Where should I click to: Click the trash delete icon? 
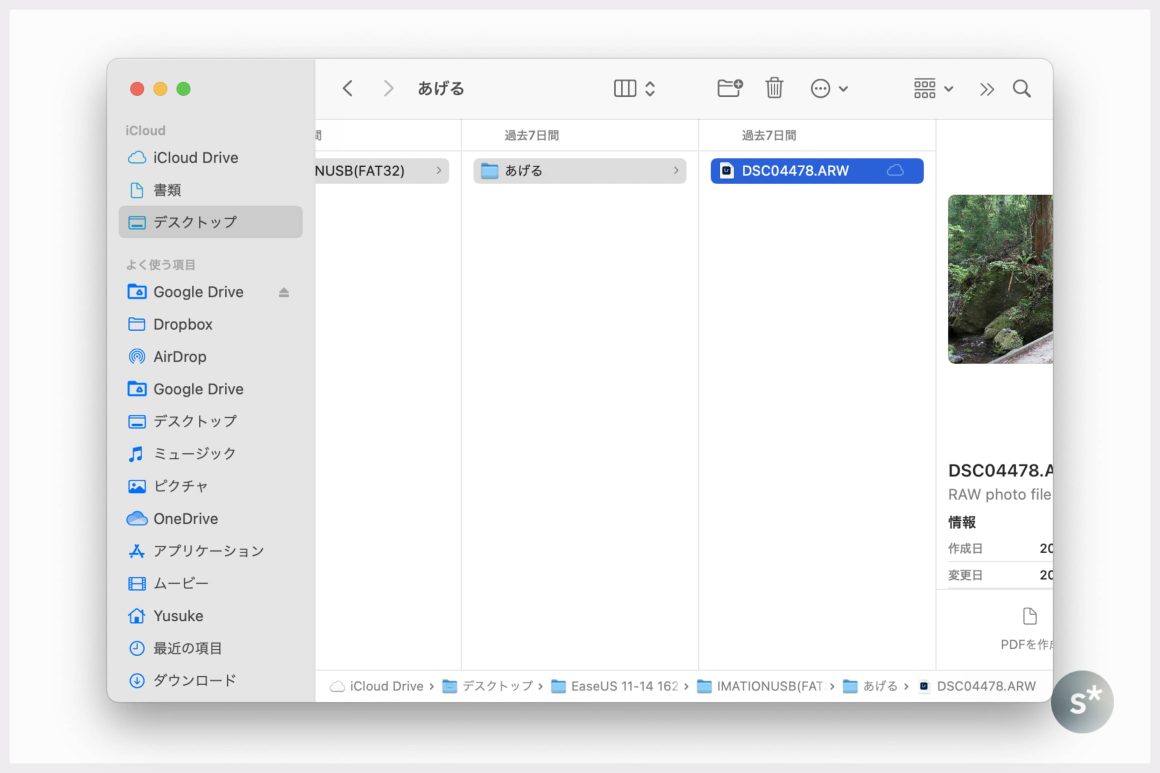(x=774, y=88)
